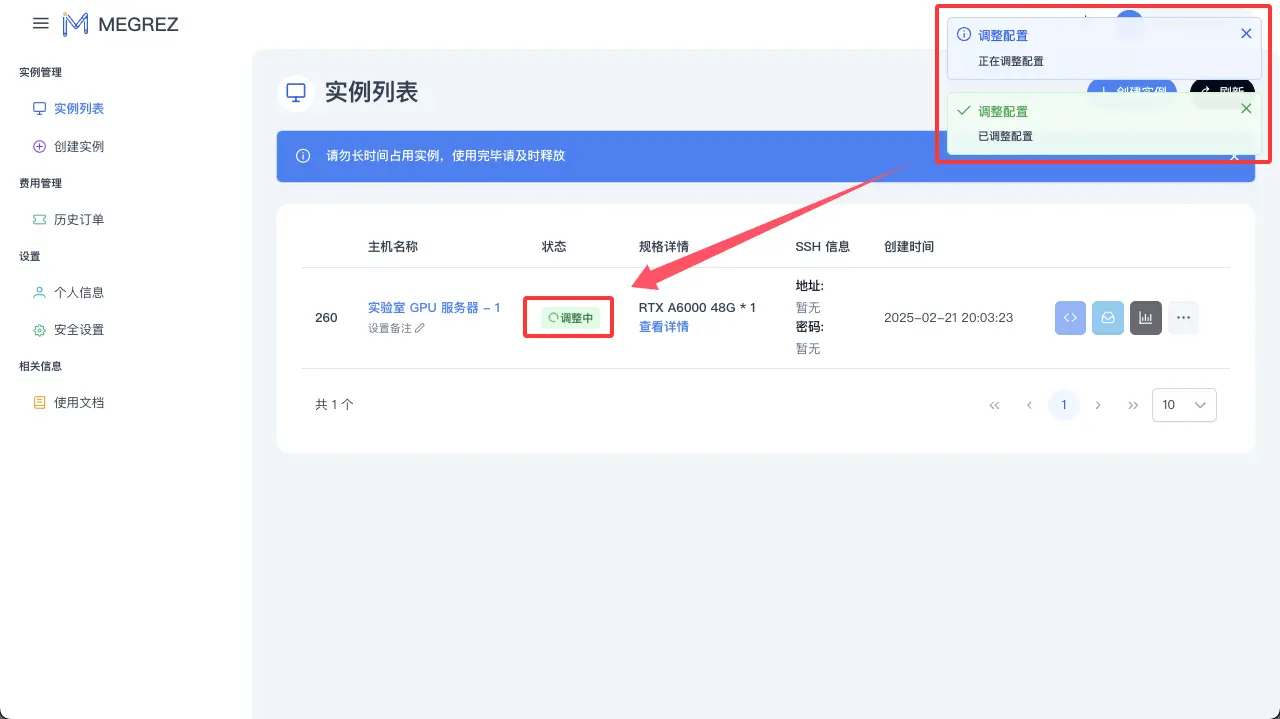This screenshot has width=1280, height=719.
Task: Open the monitoring bar chart icon
Action: click(x=1146, y=317)
